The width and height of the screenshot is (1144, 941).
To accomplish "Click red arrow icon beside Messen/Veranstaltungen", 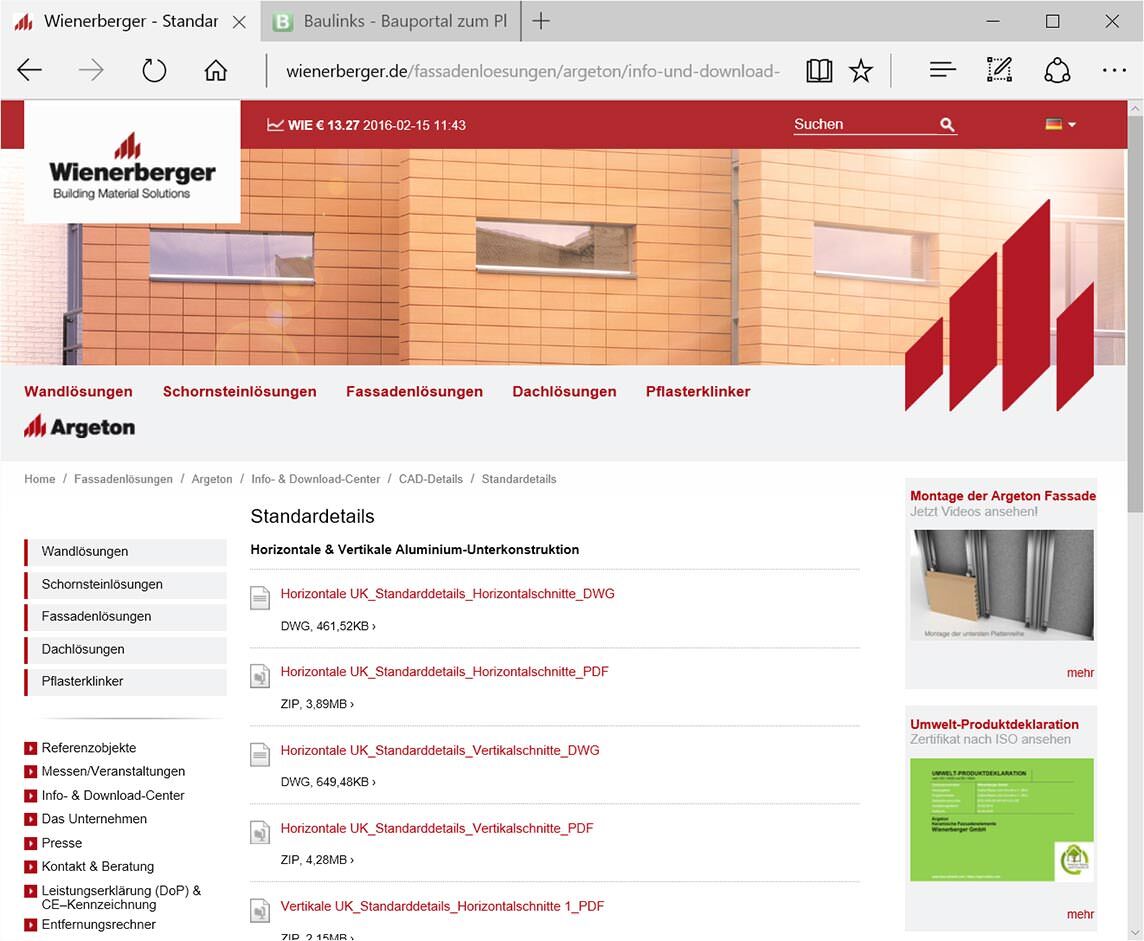I will [31, 772].
